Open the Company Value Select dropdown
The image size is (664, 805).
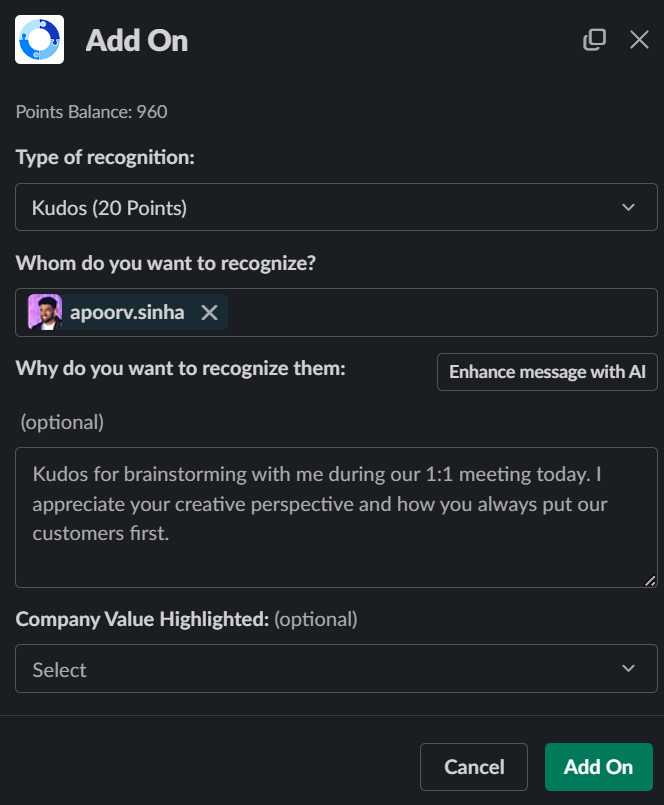(336, 668)
